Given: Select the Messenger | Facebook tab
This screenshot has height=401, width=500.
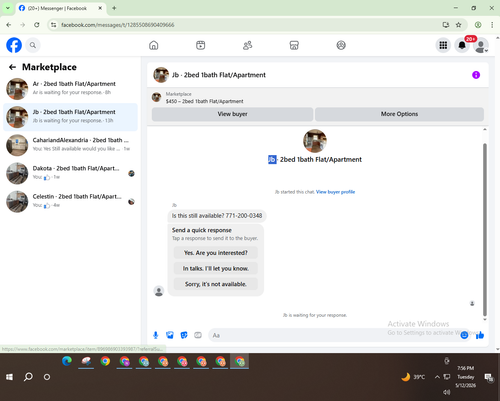Looking at the screenshot, I should [61, 8].
